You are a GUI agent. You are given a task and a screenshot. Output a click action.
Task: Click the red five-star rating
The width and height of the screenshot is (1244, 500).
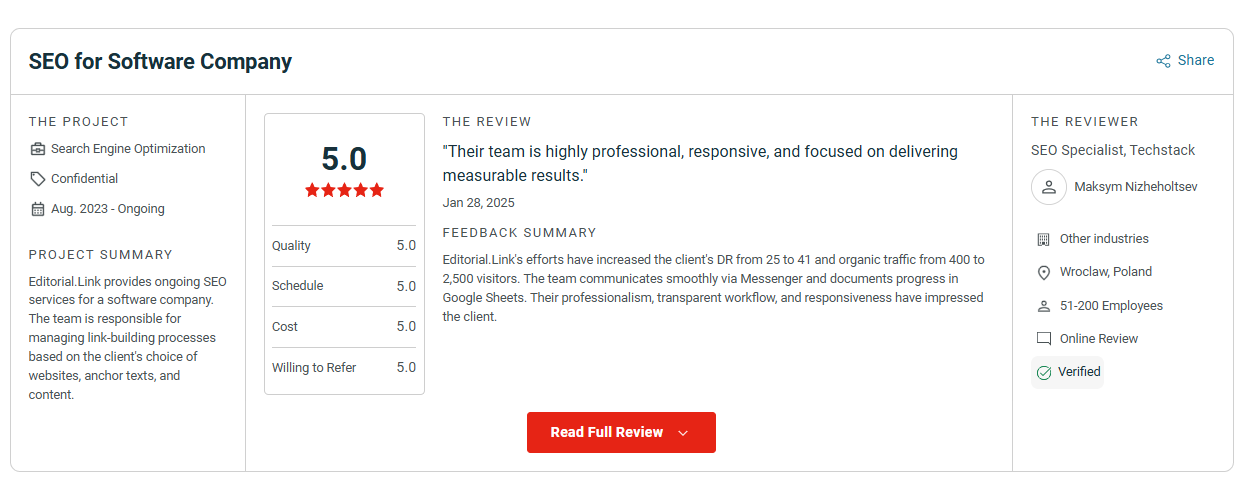344,190
